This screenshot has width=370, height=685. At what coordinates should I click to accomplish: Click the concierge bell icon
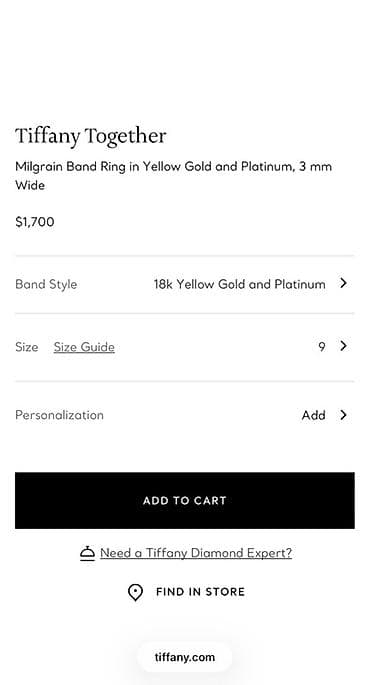point(87,553)
